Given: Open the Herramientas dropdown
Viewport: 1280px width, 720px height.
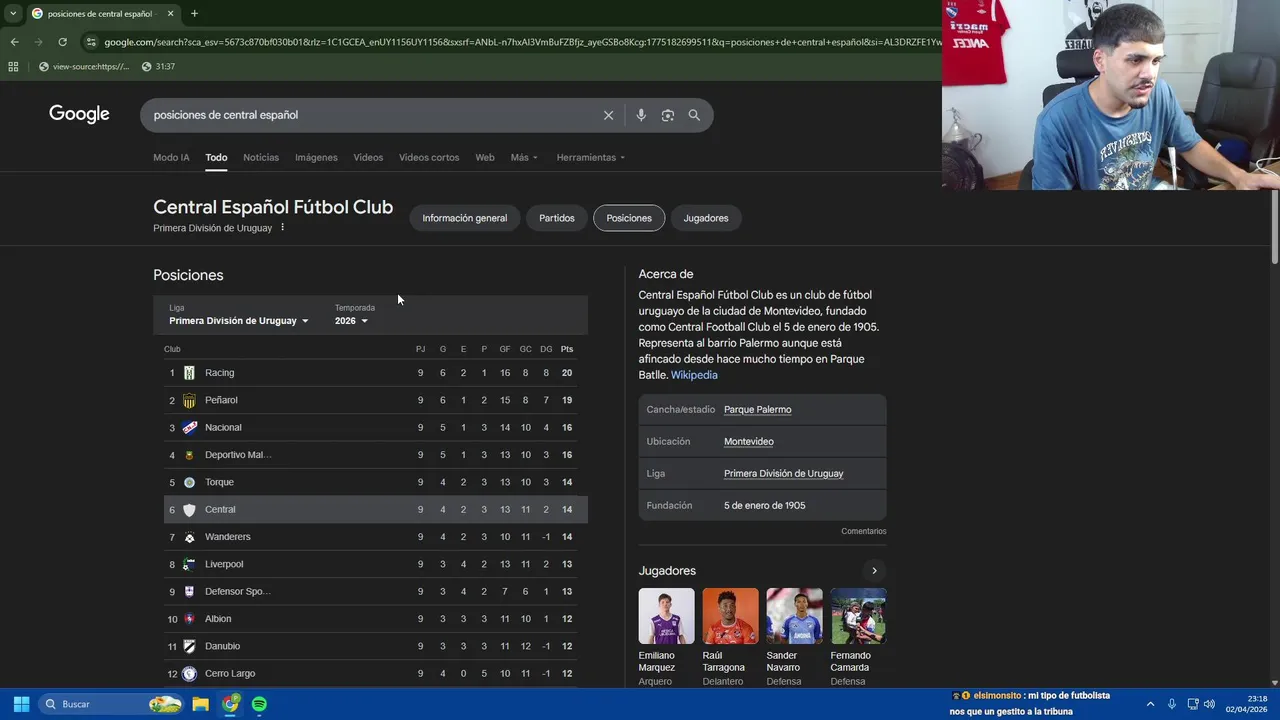Looking at the screenshot, I should [x=590, y=157].
